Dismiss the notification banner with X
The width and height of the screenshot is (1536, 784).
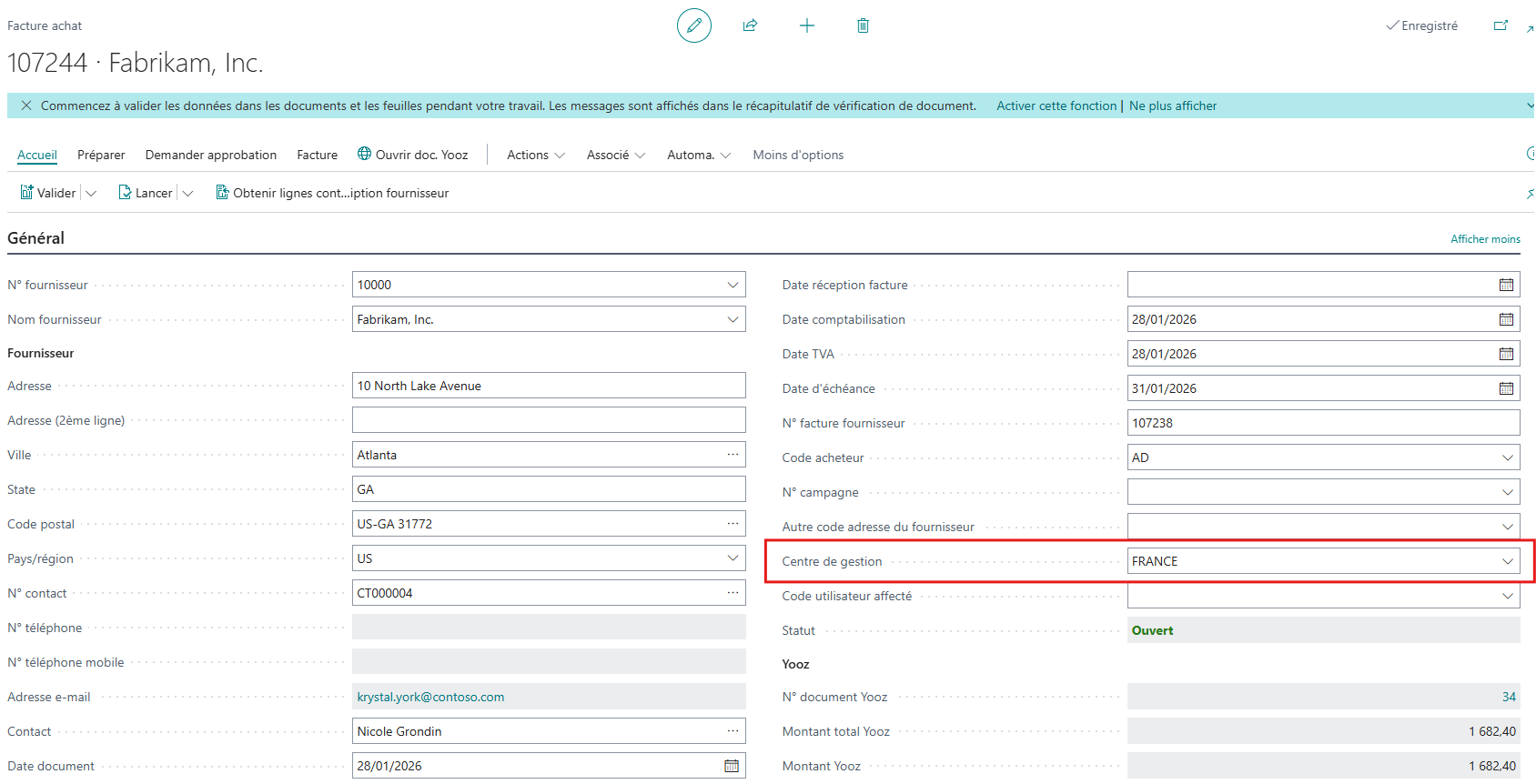(x=26, y=106)
